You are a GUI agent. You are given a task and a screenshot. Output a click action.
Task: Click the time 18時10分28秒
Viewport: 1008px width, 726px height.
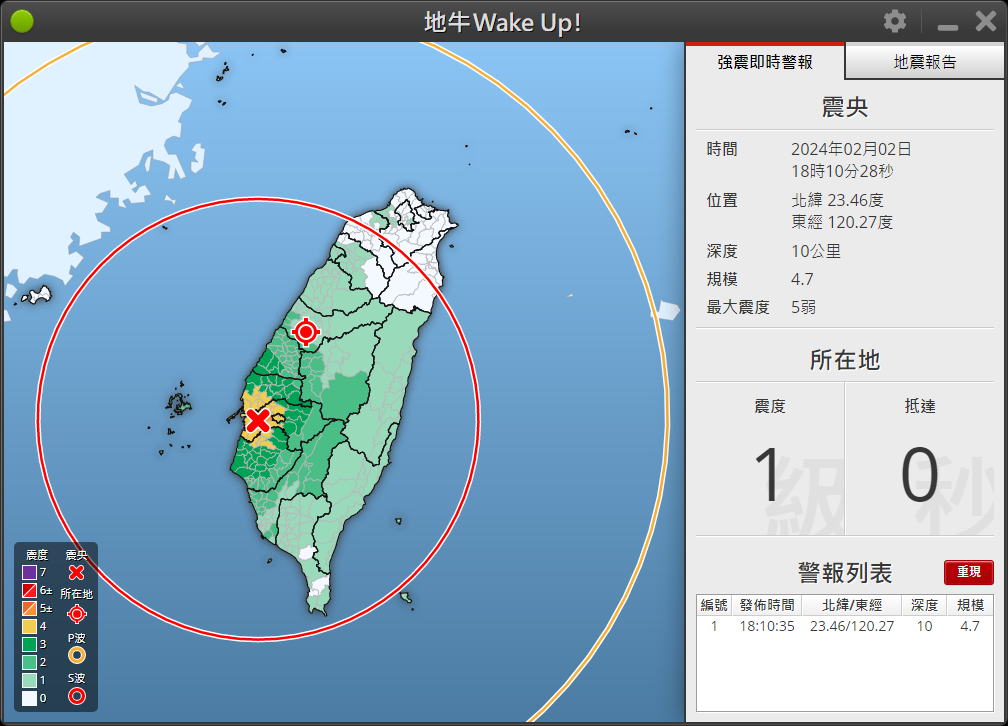[x=842, y=171]
